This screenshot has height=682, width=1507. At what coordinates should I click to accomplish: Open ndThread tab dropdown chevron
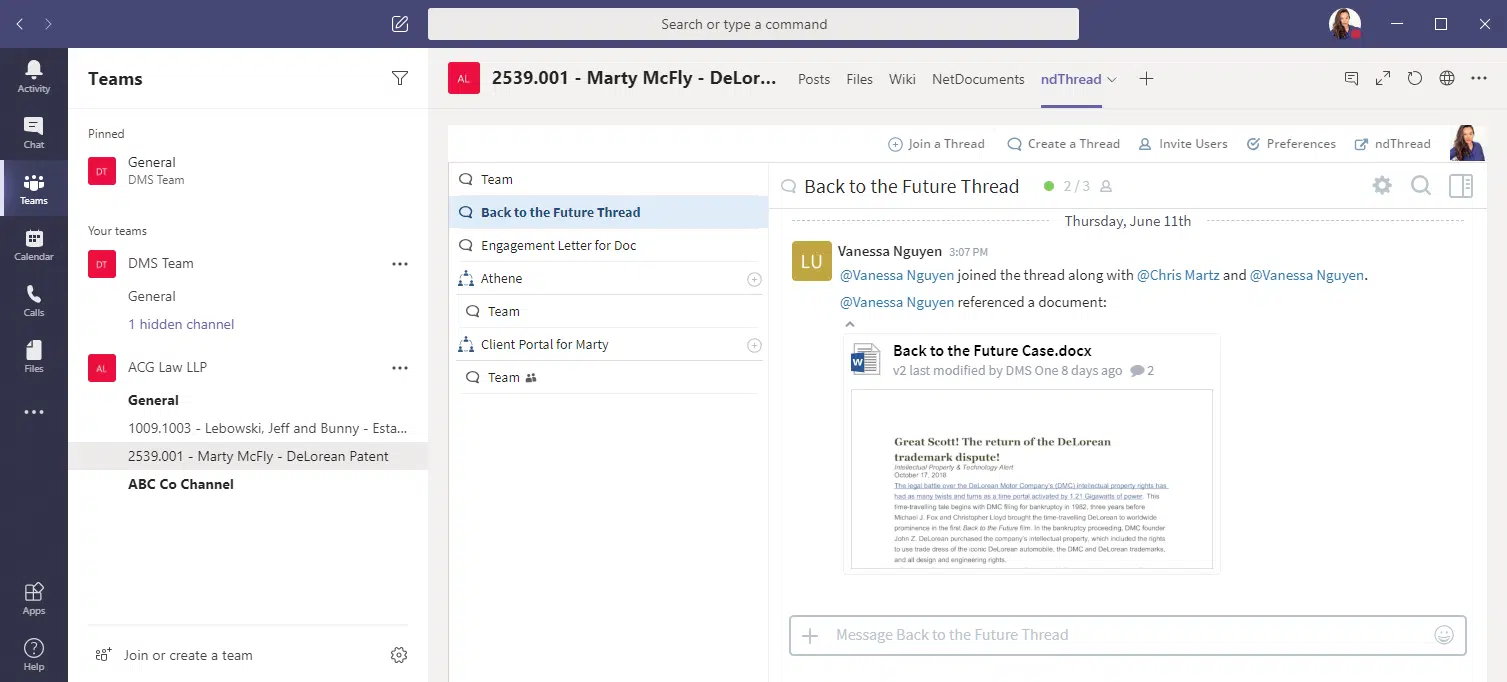pyautogui.click(x=1112, y=79)
